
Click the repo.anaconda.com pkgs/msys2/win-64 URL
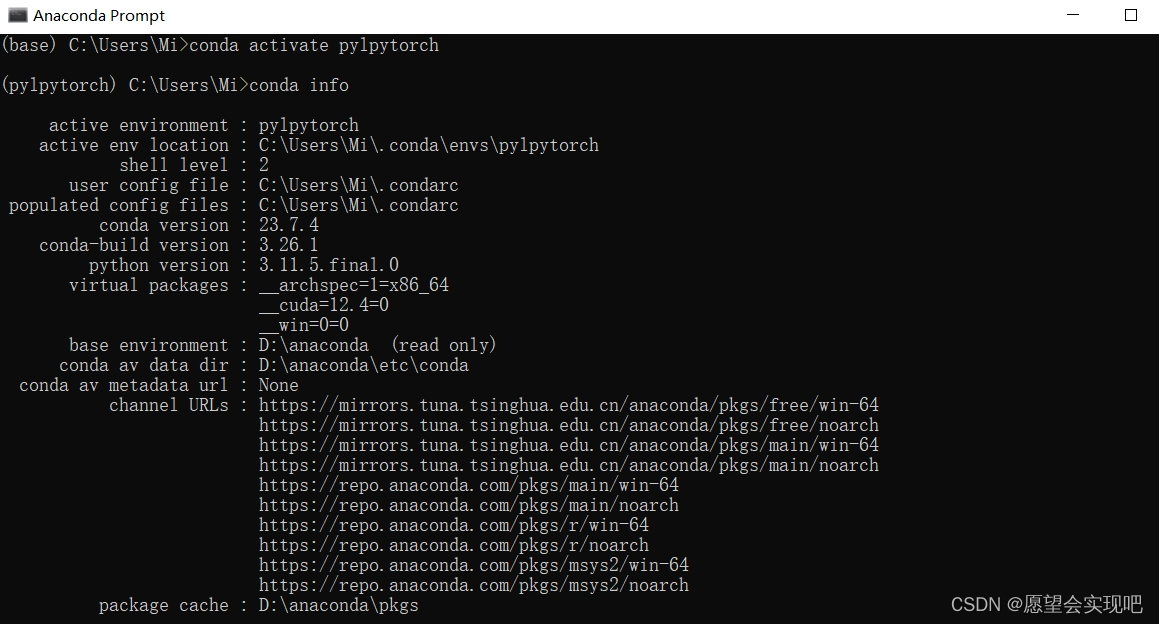coord(472,565)
